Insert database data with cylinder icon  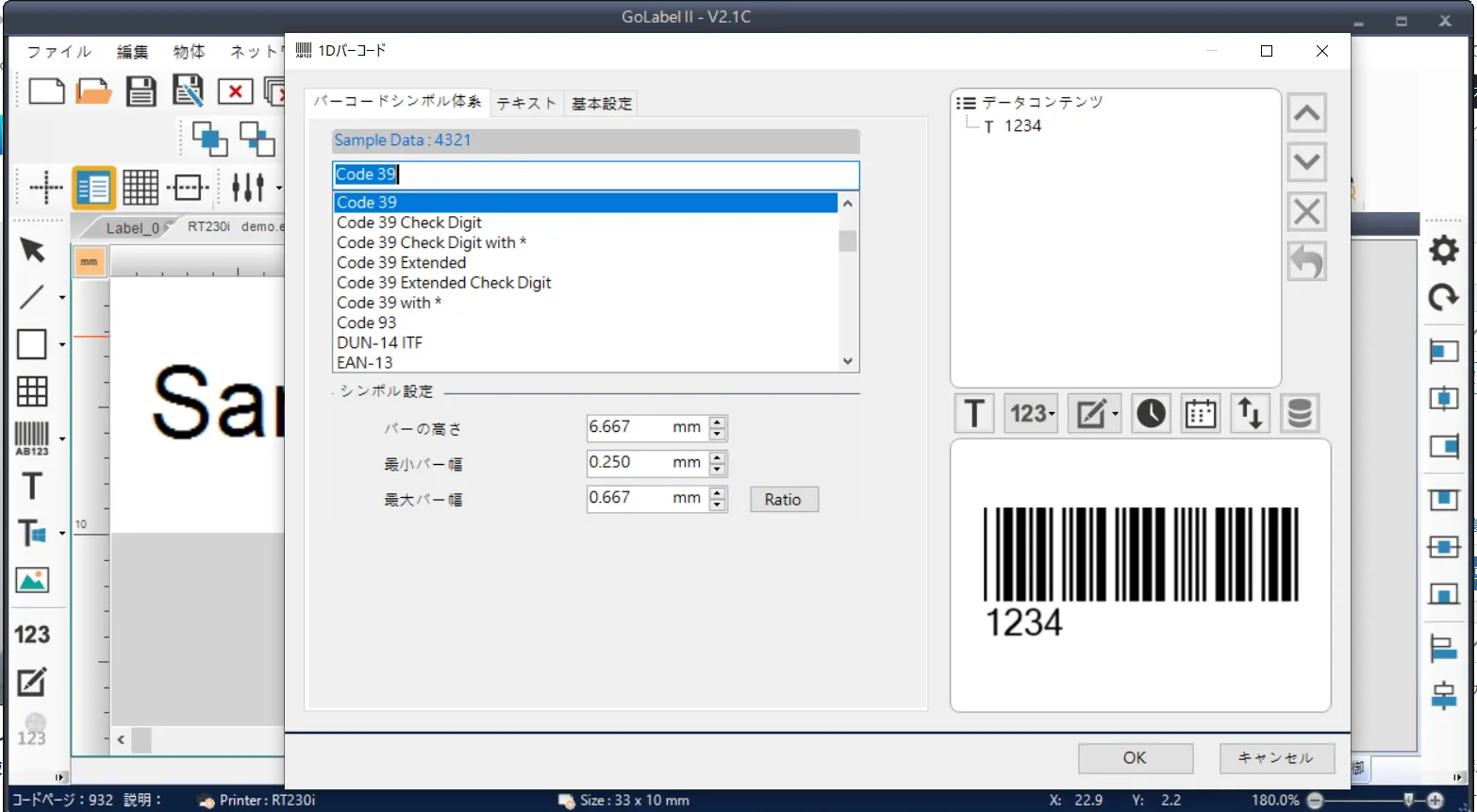pyautogui.click(x=1300, y=413)
